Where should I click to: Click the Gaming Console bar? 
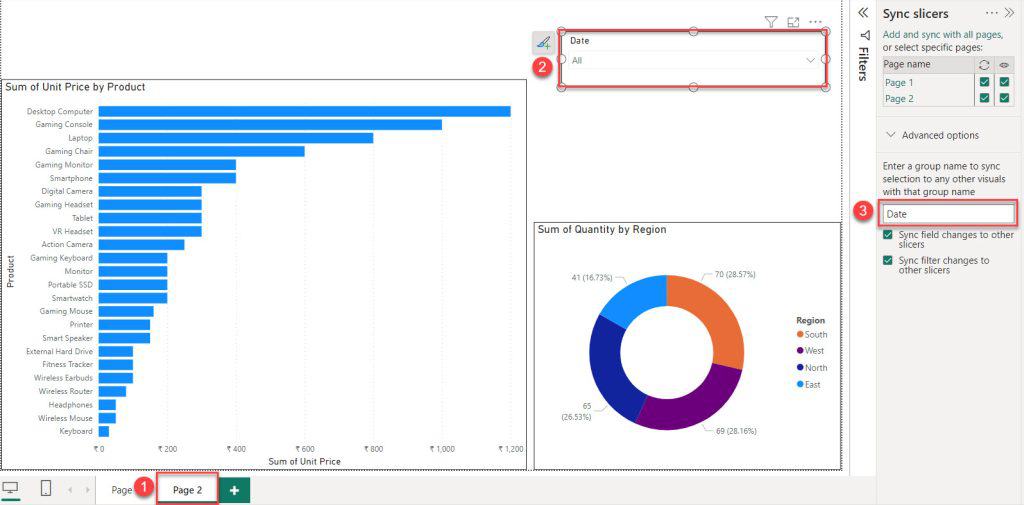click(x=270, y=125)
